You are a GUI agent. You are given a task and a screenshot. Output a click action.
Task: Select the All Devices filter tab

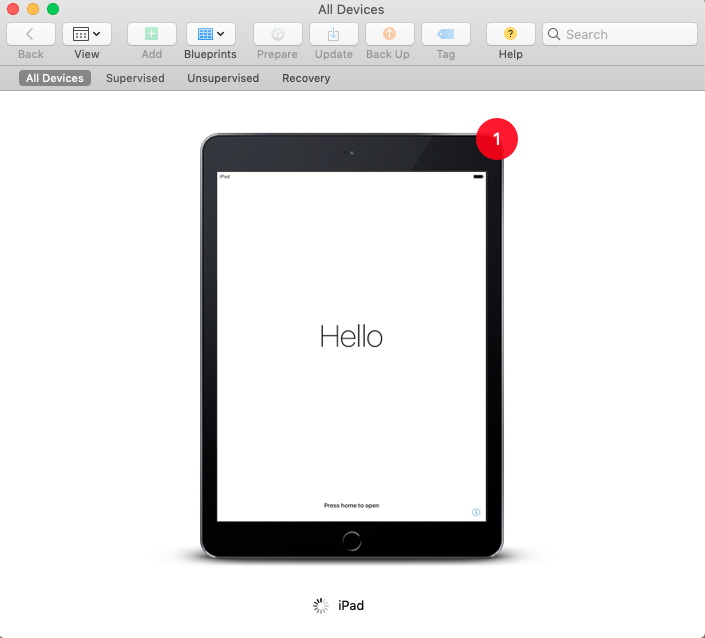point(55,78)
